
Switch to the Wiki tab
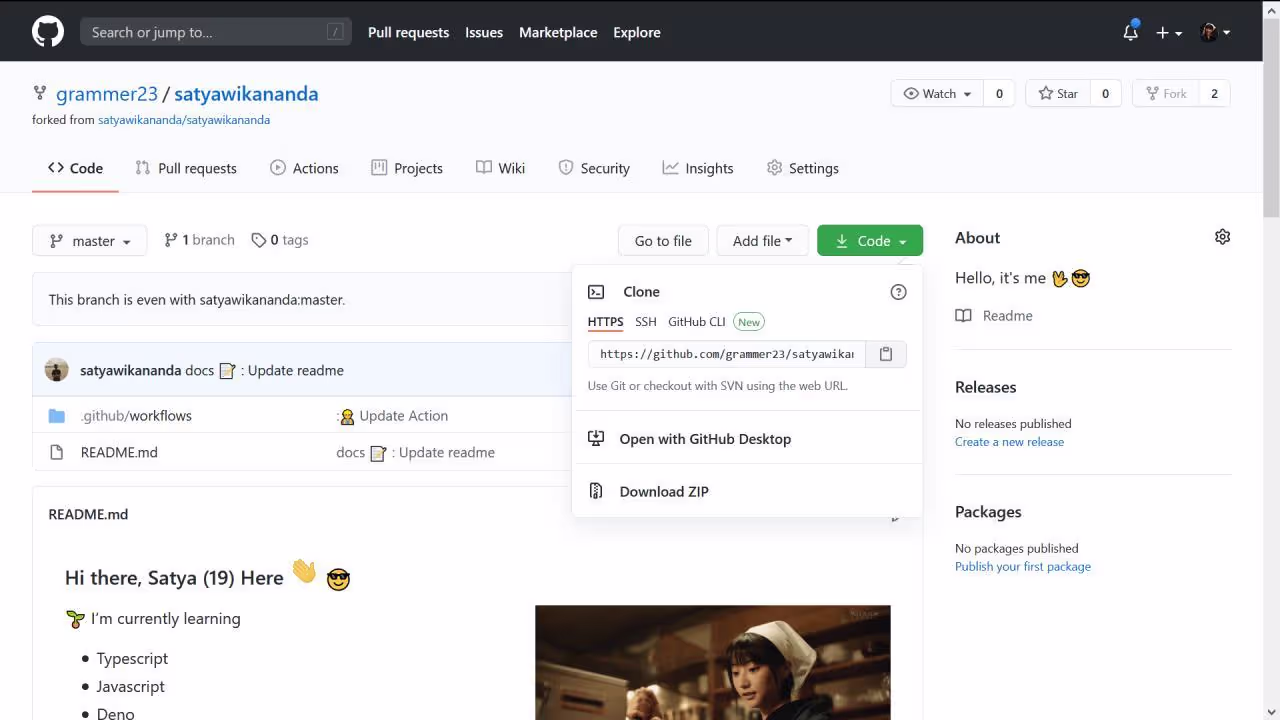500,168
